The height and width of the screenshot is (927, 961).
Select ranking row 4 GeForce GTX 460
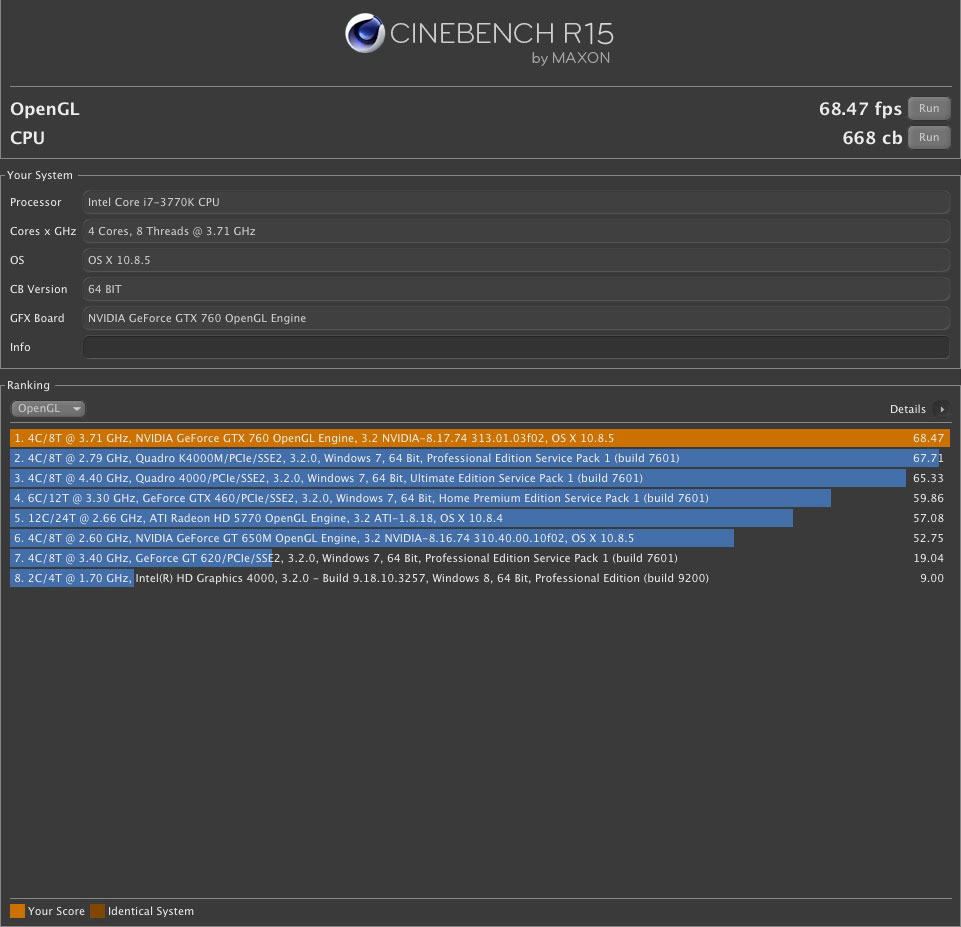click(x=480, y=498)
